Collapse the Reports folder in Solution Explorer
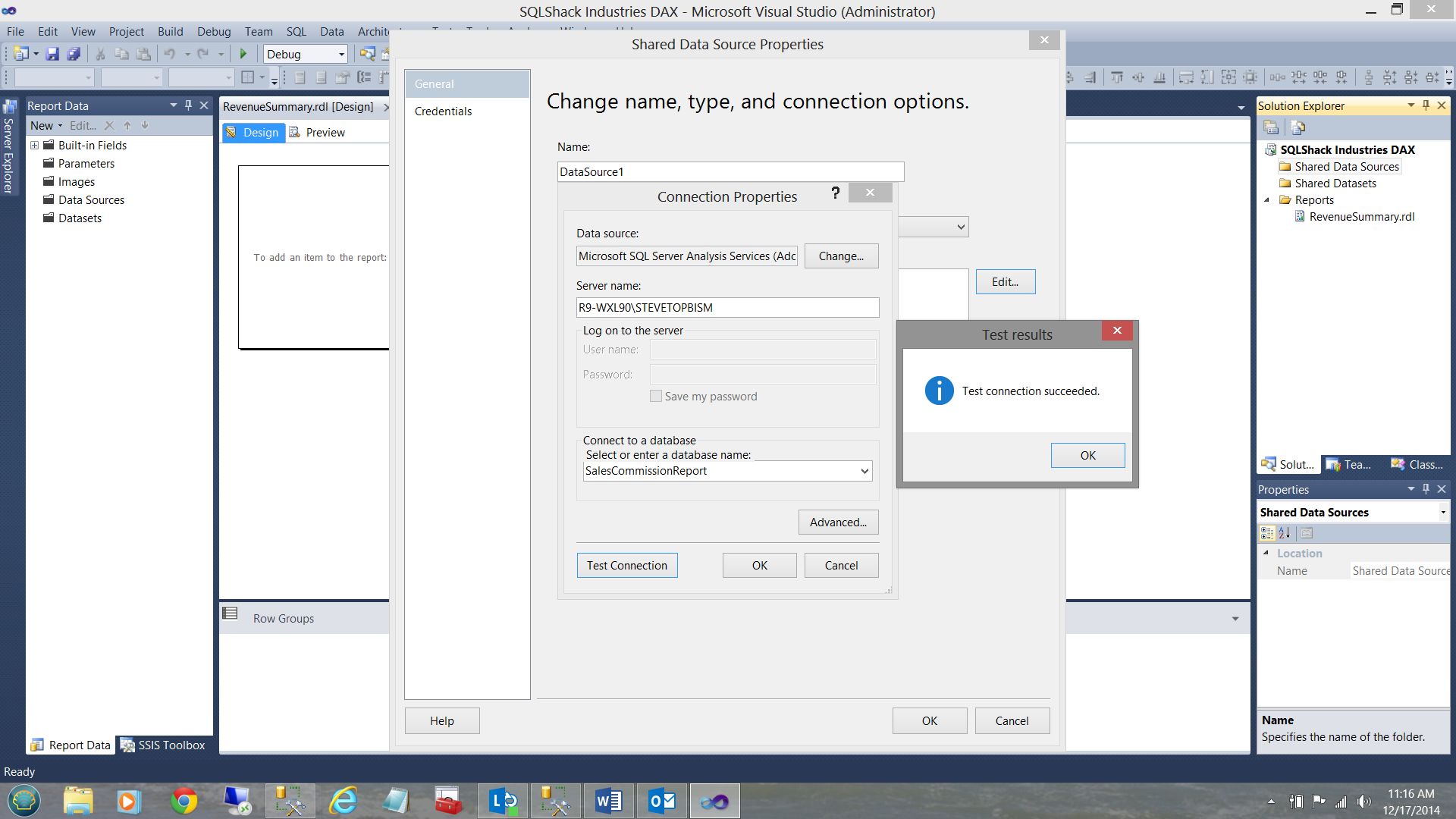Image resolution: width=1456 pixels, height=819 pixels. [x=1266, y=200]
